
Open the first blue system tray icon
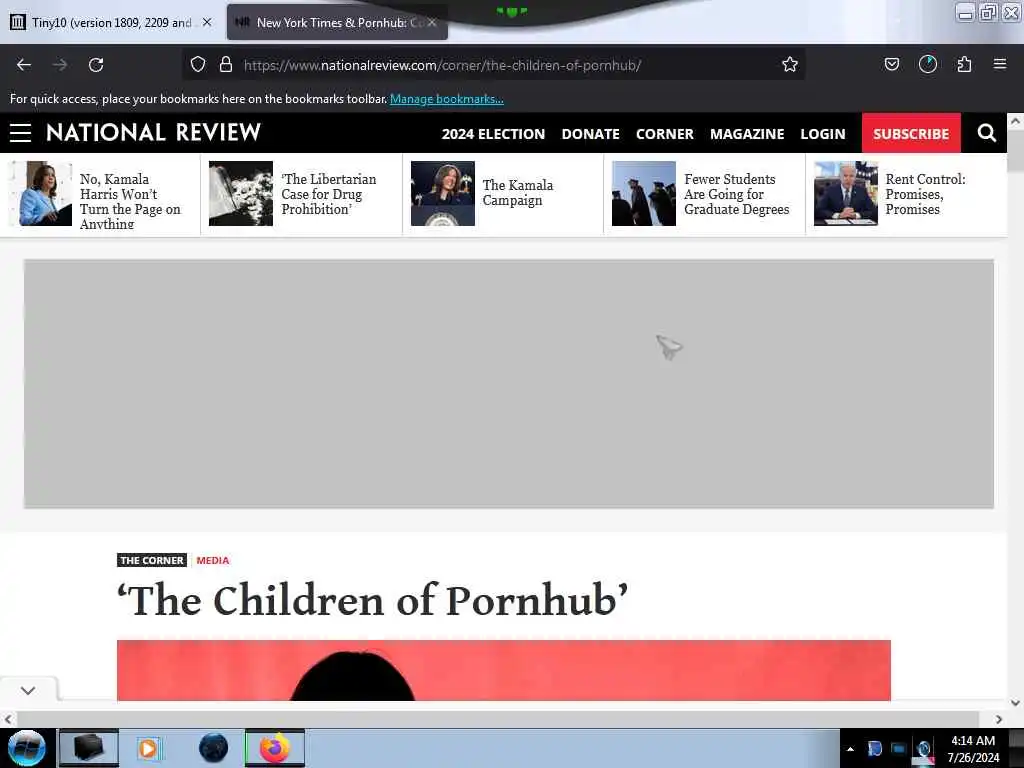(x=874, y=748)
